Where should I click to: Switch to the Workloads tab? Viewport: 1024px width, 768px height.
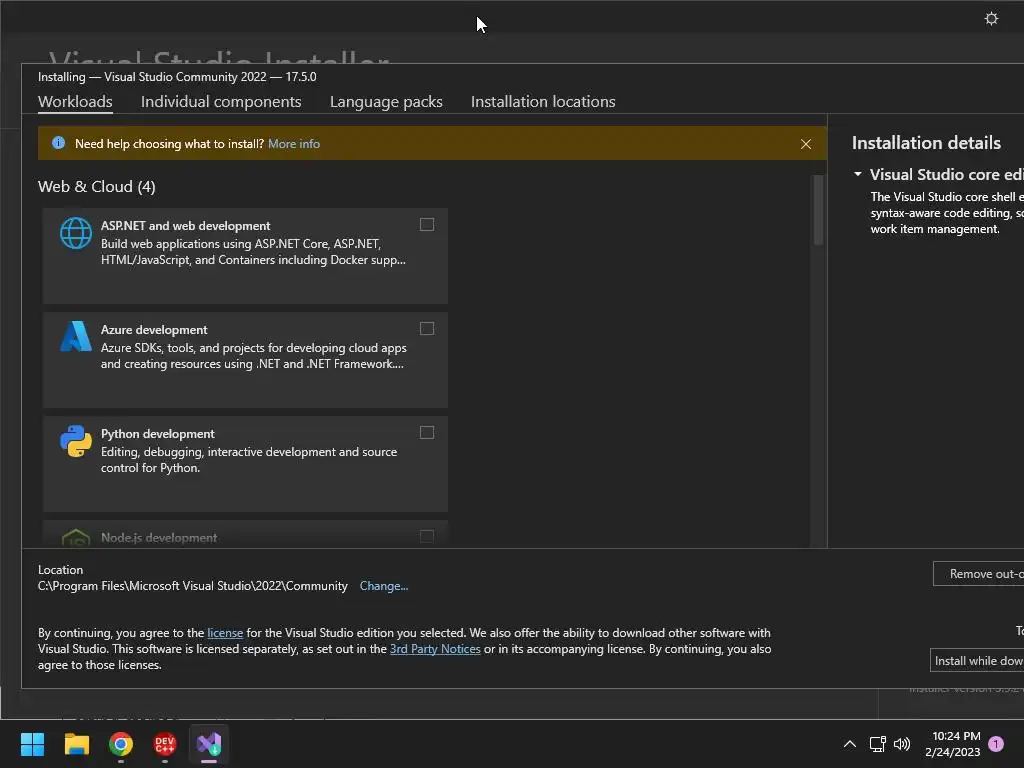pyautogui.click(x=75, y=102)
